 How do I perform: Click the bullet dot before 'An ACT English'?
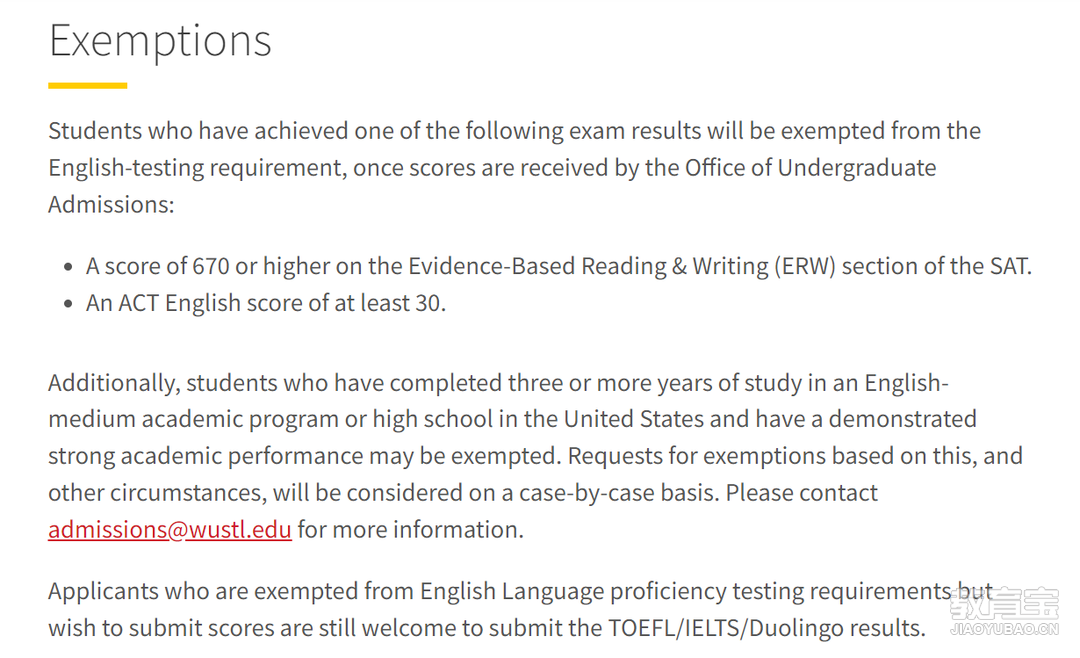point(68,304)
